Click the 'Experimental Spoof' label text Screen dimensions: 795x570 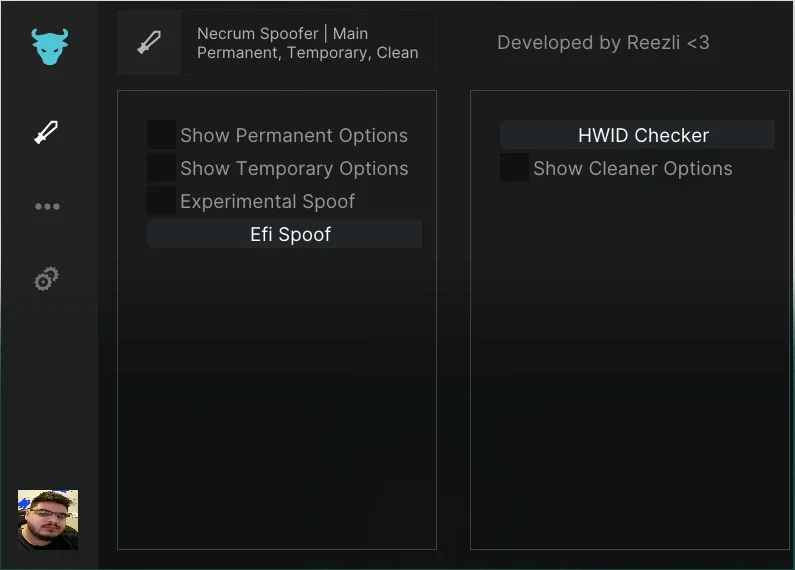[268, 201]
